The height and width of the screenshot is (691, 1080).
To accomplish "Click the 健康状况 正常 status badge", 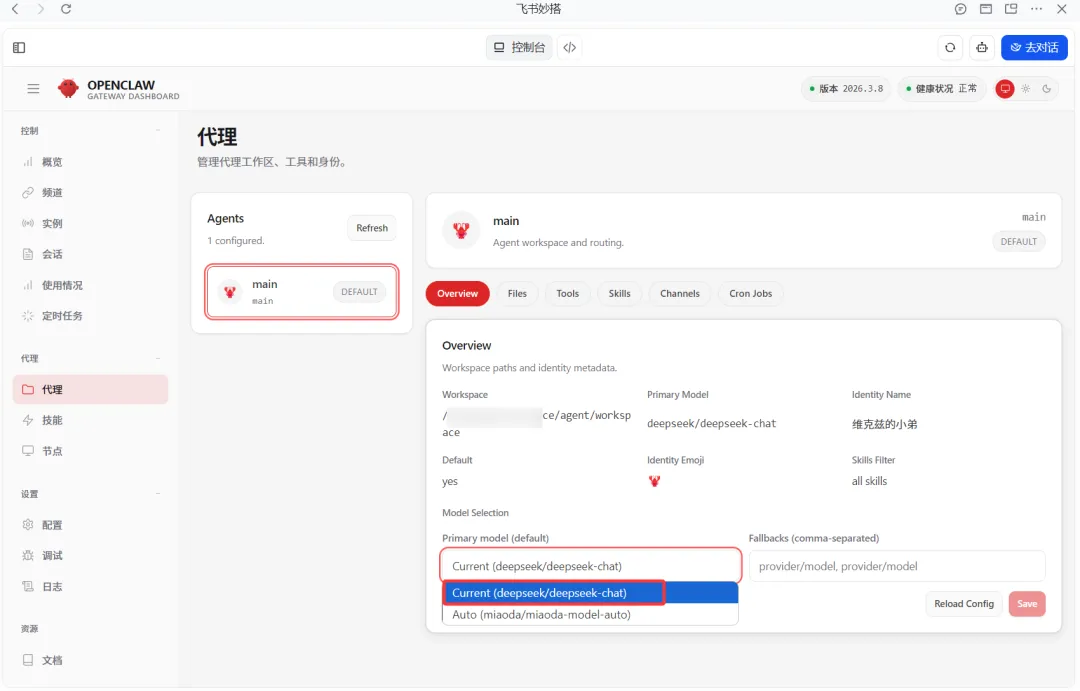I will (942, 89).
